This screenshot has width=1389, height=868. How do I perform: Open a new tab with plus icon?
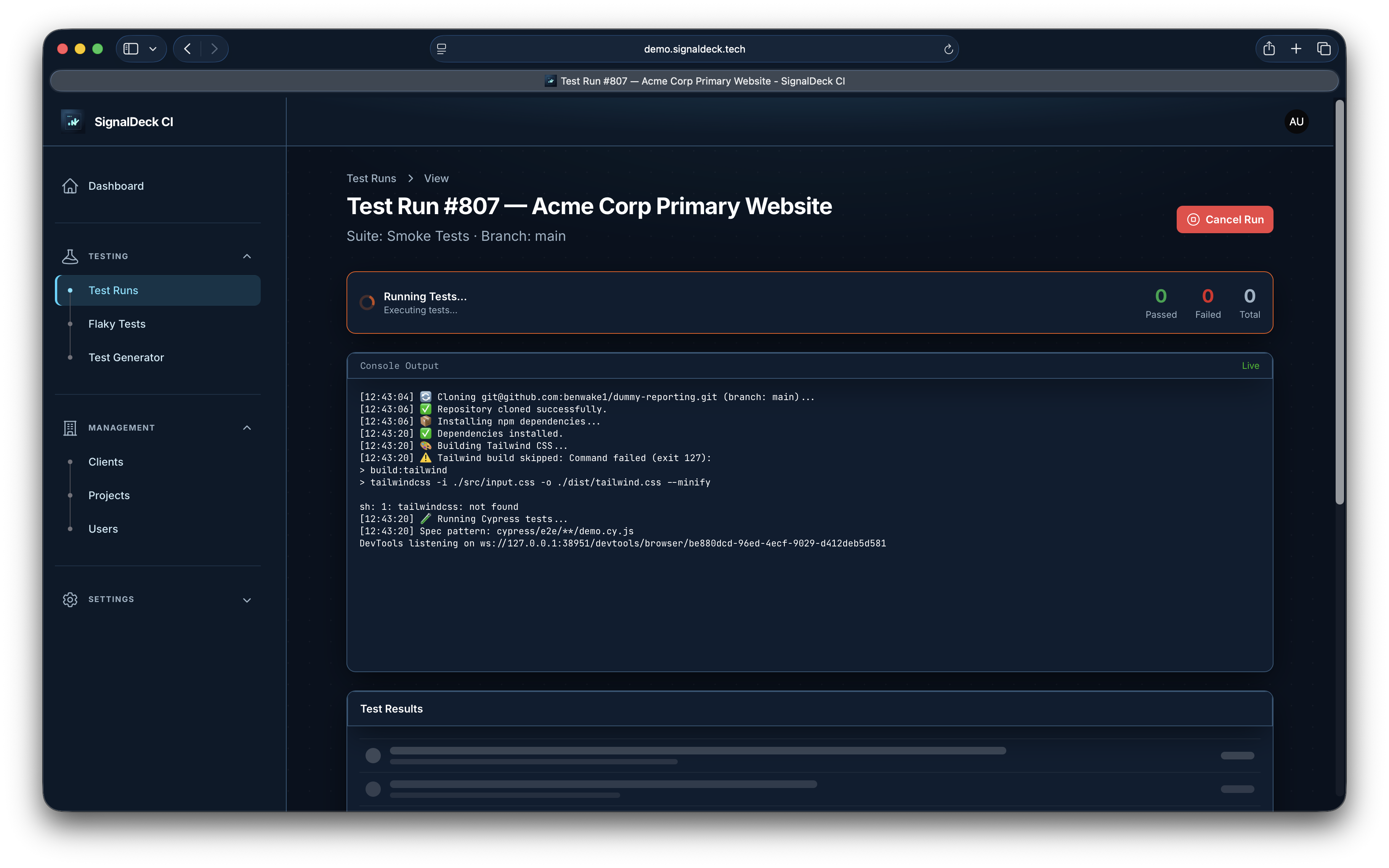pos(1296,49)
